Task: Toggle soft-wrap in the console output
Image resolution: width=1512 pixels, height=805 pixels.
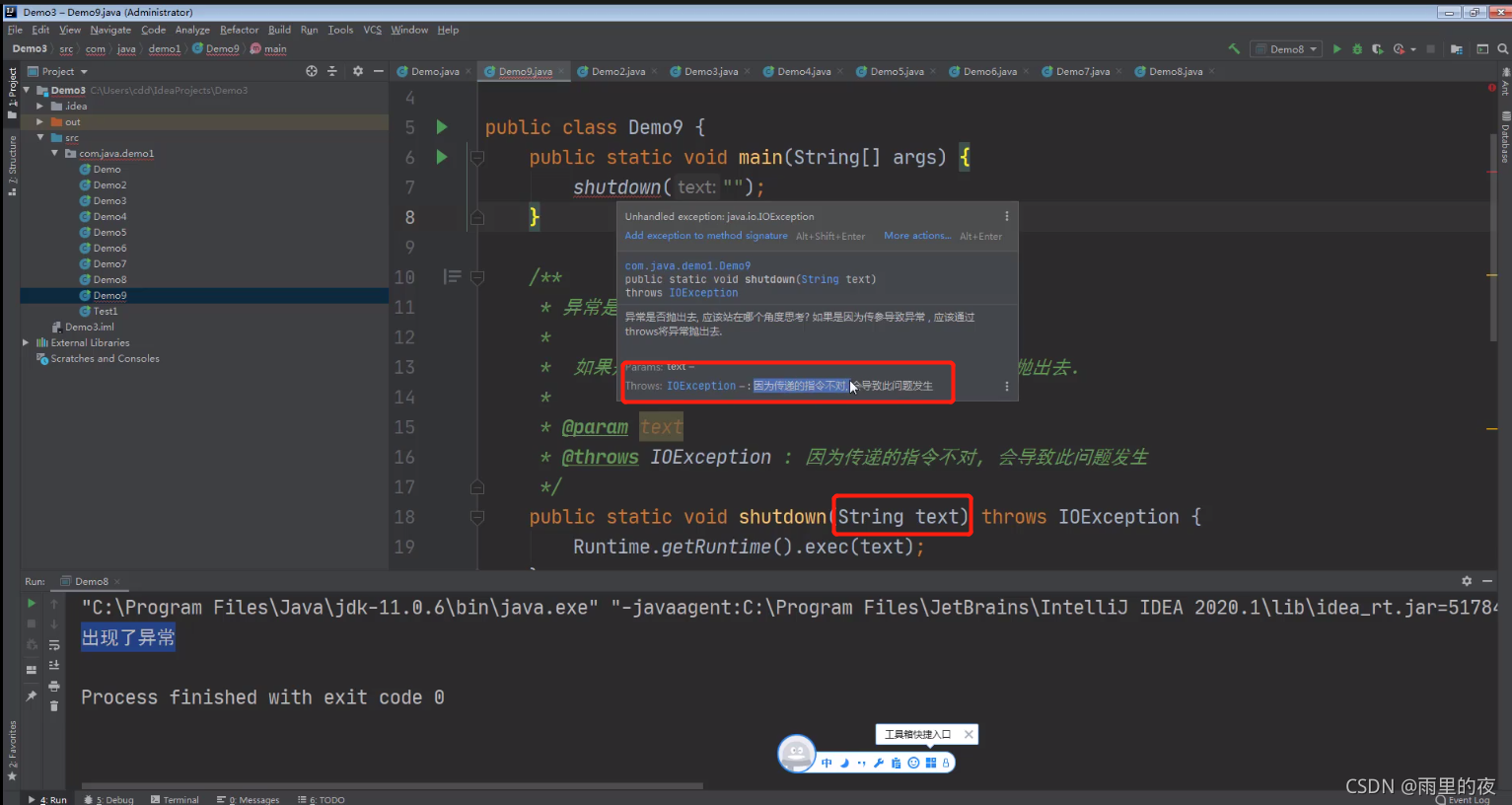Action: [54, 645]
